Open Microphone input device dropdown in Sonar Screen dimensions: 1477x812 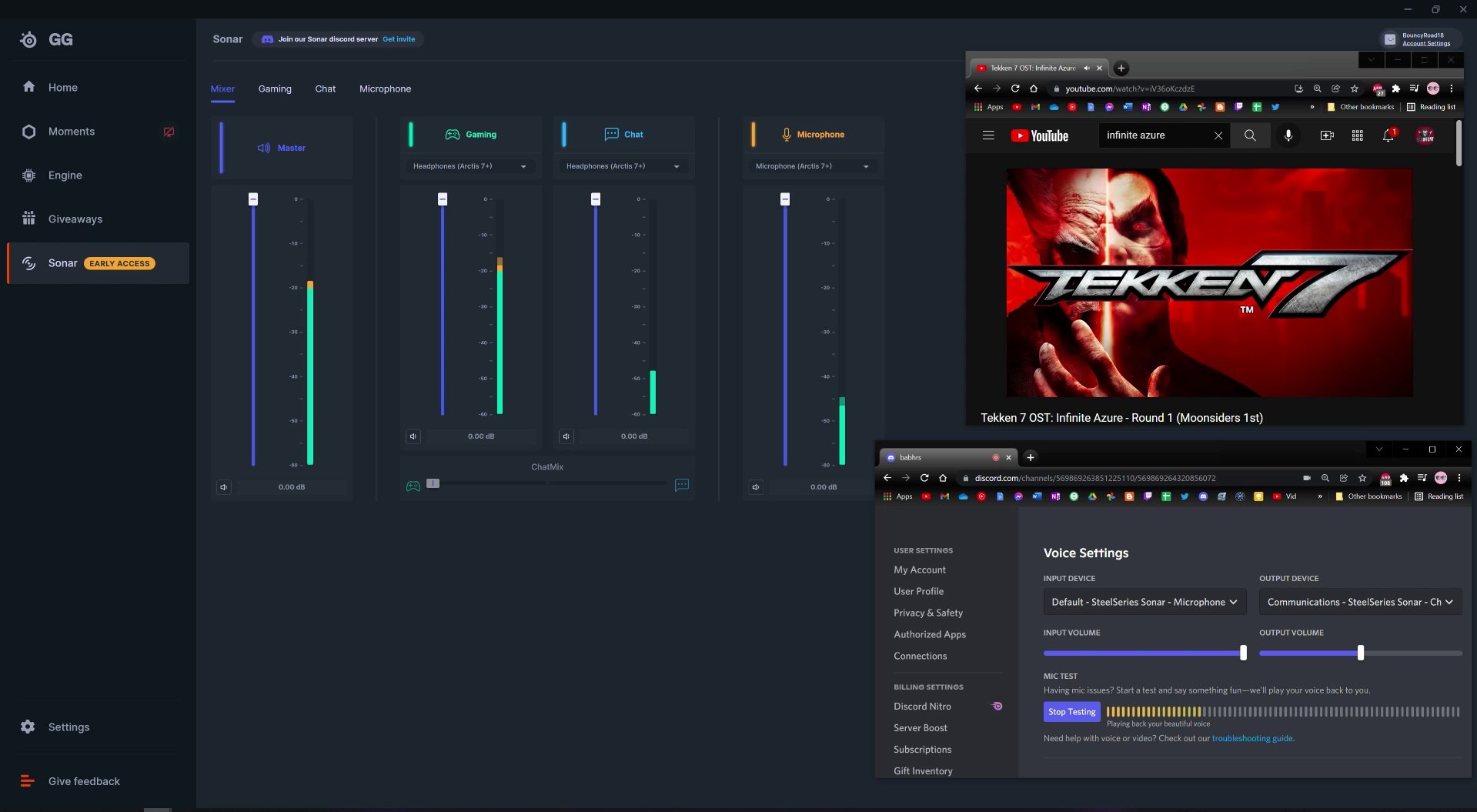tap(812, 166)
